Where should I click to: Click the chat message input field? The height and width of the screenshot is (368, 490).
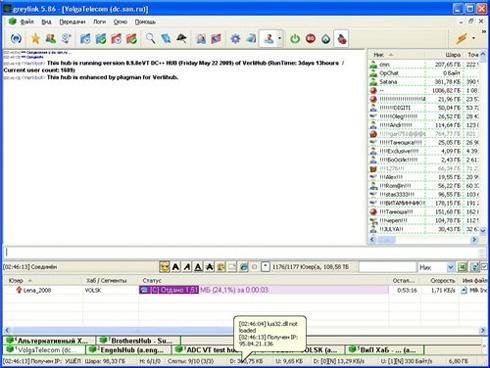243,252
